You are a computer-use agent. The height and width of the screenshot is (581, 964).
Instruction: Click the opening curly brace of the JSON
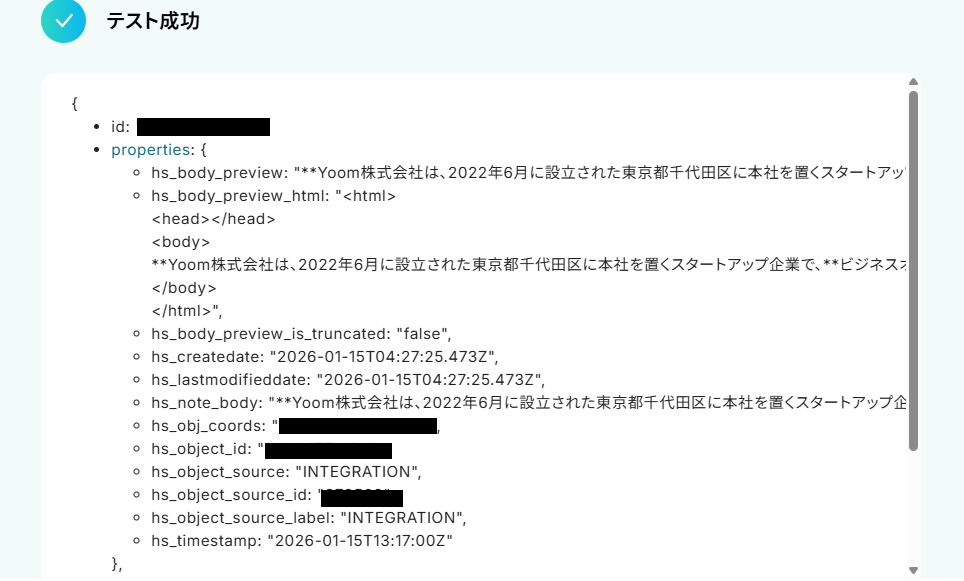click(74, 103)
